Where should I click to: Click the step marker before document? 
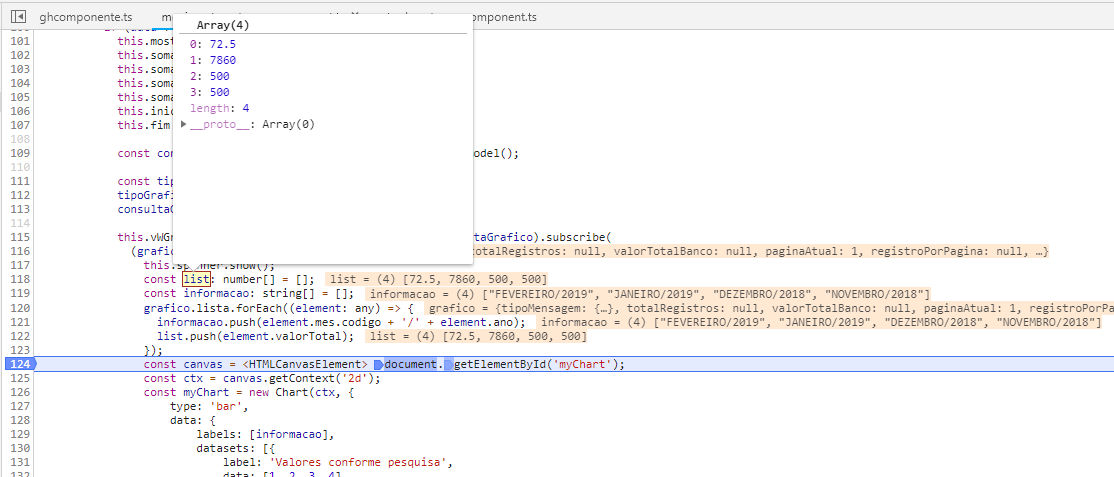coord(378,365)
